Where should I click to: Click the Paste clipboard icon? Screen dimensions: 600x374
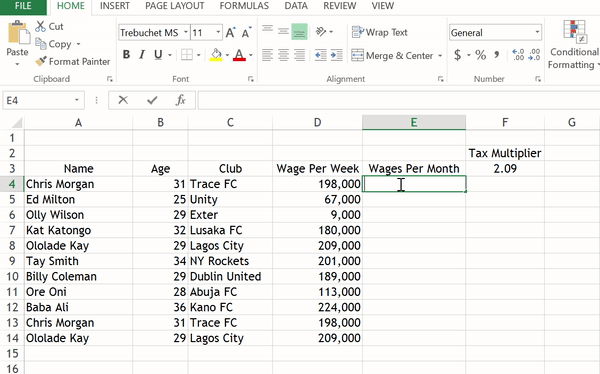[x=18, y=33]
